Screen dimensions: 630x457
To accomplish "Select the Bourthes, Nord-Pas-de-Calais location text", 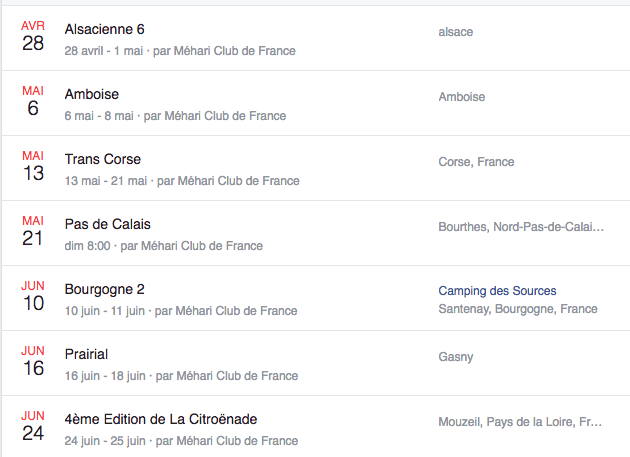I will 521,227.
